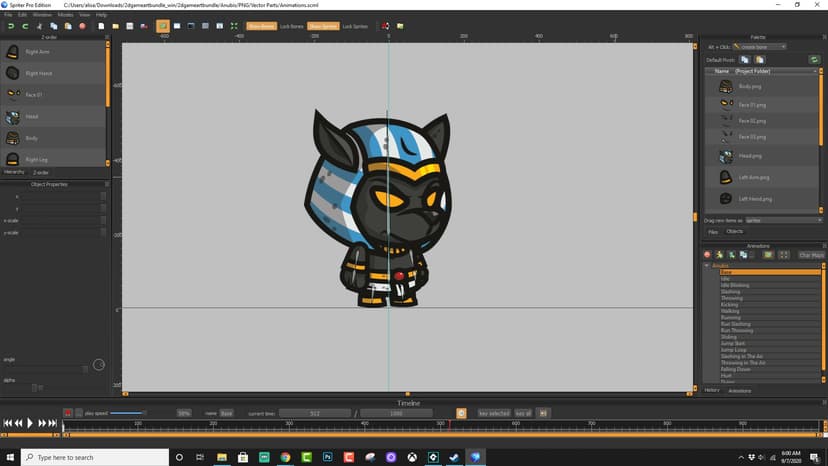Click the first Default Pivot icon

(745, 60)
